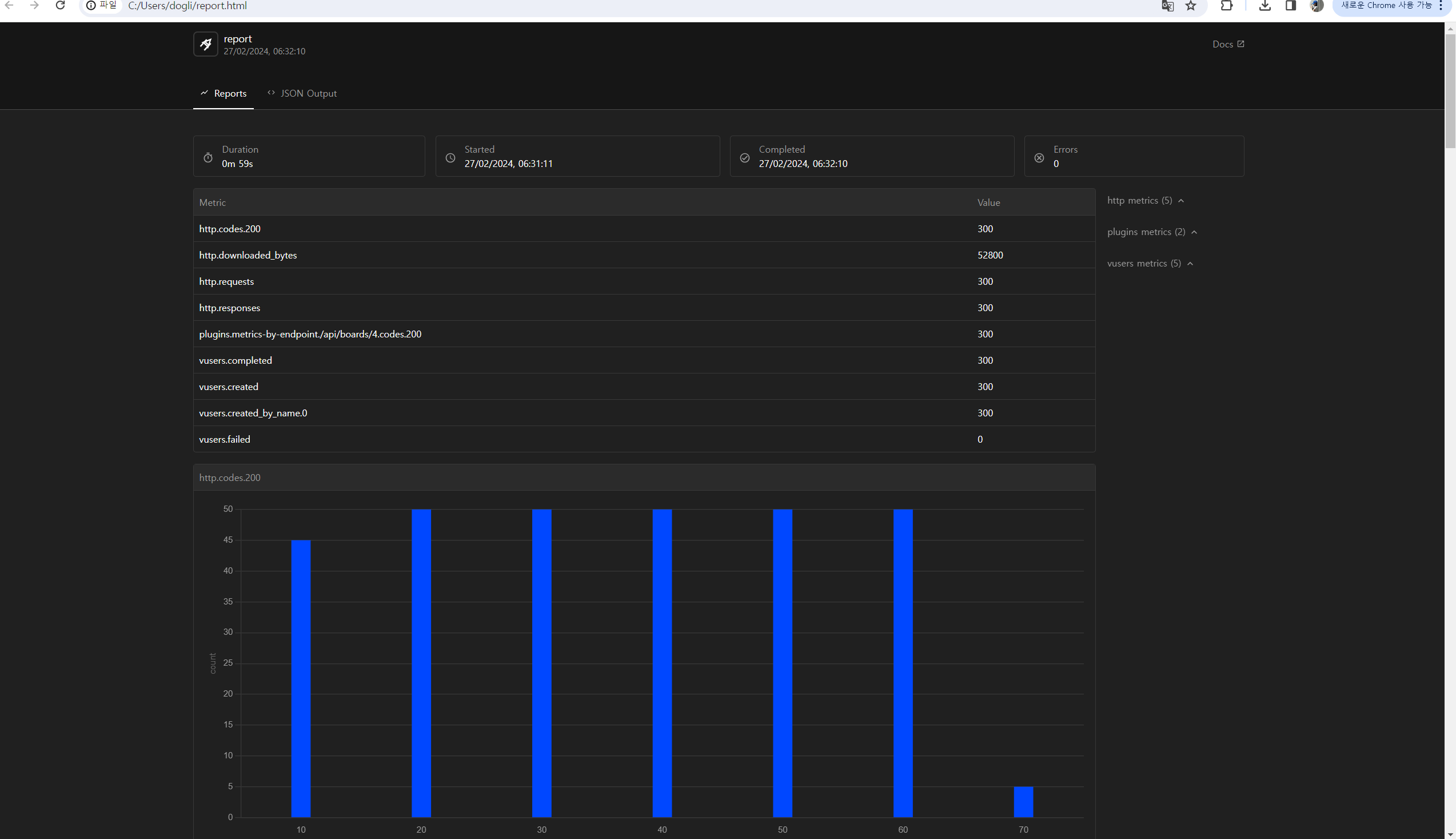This screenshot has width=1456, height=839.
Task: Click the page vertical scrollbar thumb
Action: coord(1450,91)
